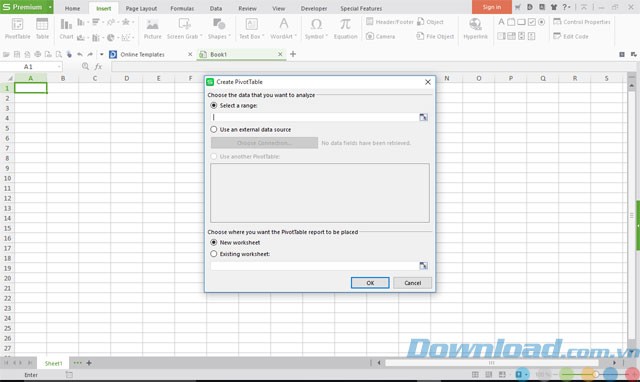Open Header/Footer settings
640x382 pixels.
[390, 22]
